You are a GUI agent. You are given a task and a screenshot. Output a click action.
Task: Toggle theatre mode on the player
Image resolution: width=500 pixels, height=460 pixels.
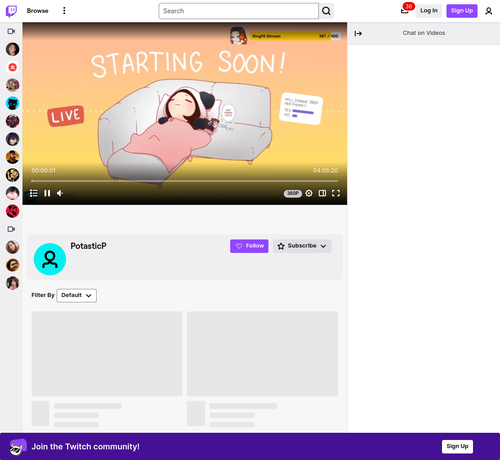[322, 193]
